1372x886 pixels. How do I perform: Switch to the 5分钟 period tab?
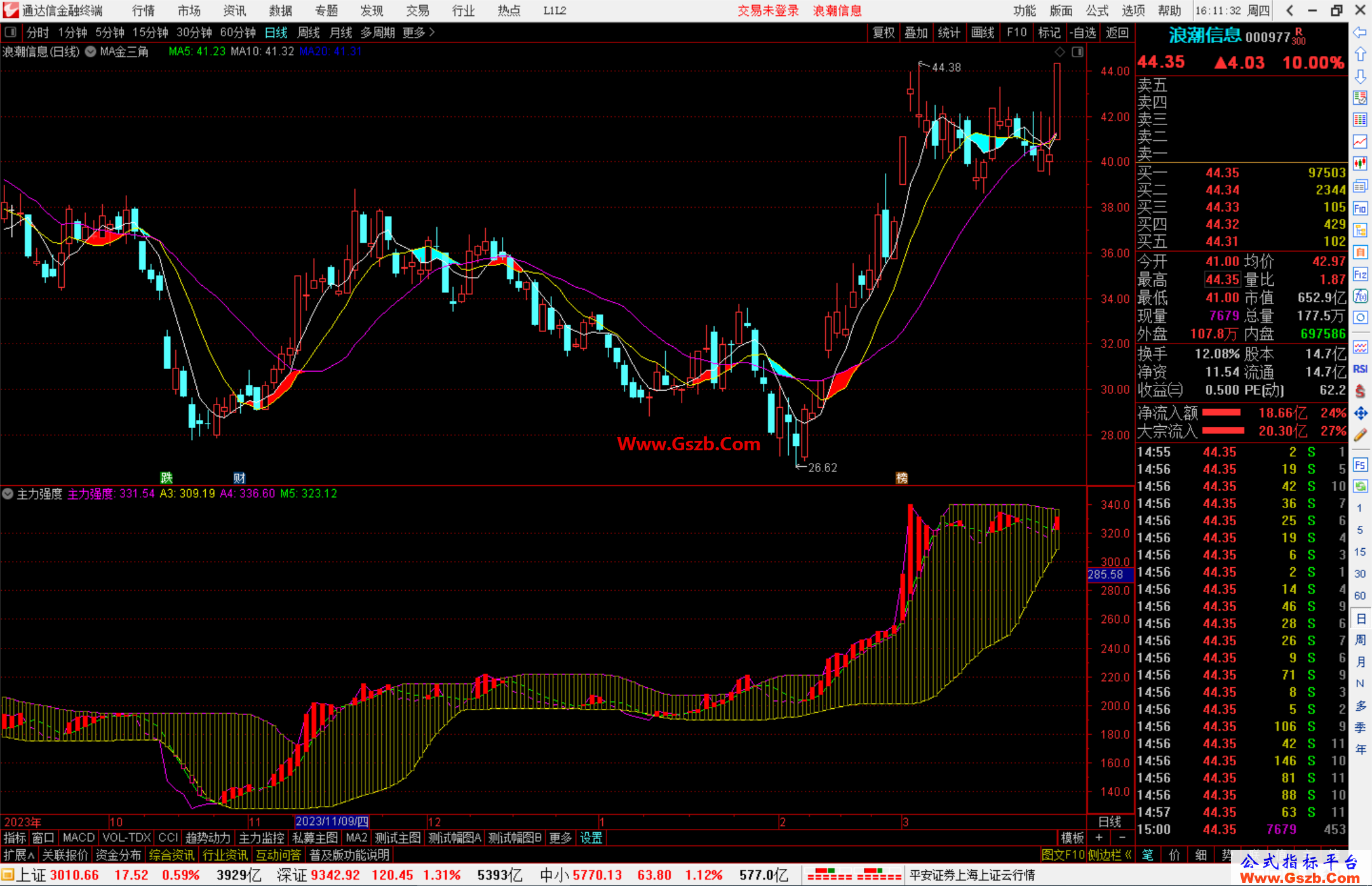tap(110, 32)
